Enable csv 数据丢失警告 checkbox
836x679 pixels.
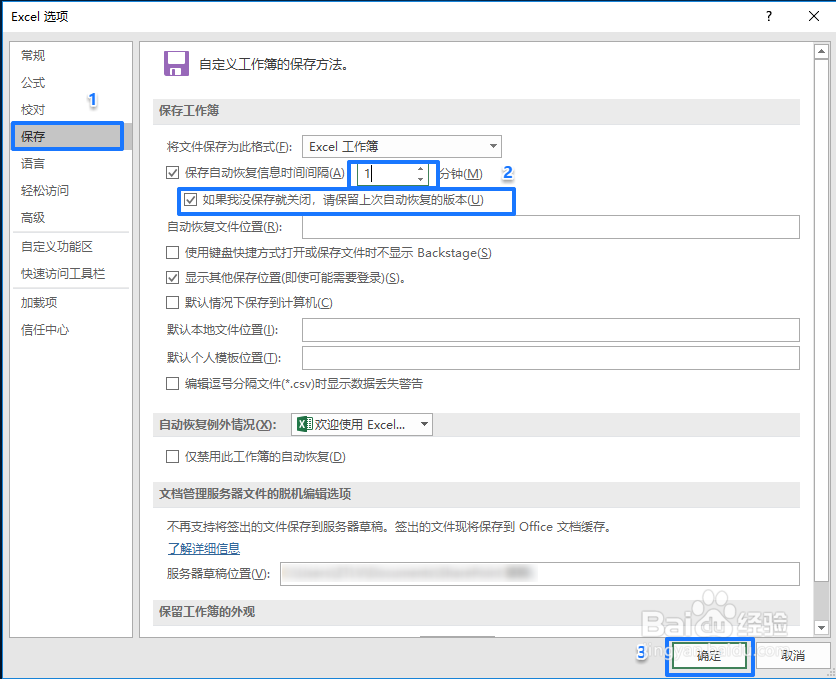[x=172, y=384]
